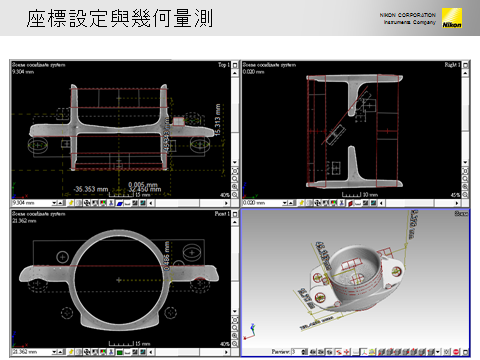
Task: Maximize the 3D Scene view pane
Action: (x=465, y=352)
